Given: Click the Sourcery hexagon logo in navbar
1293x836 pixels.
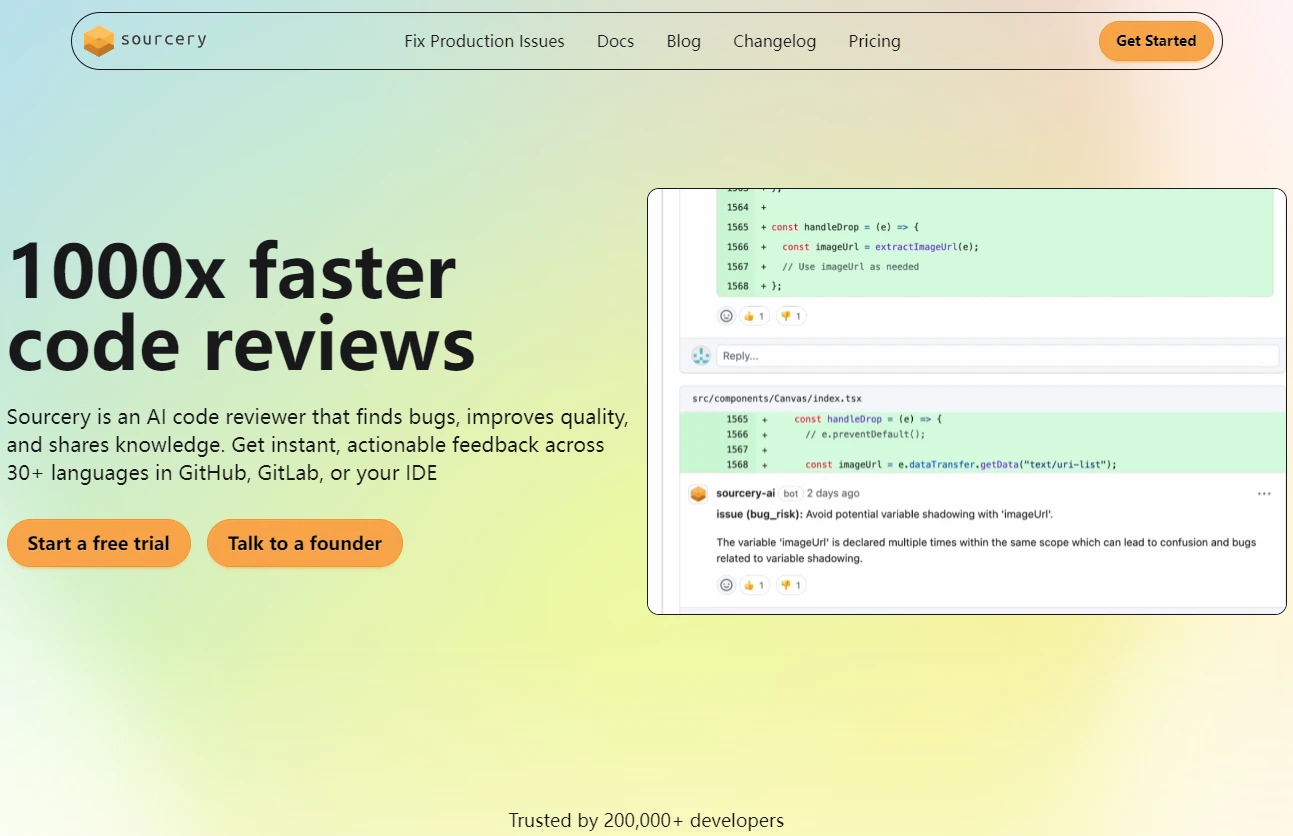Looking at the screenshot, I should click(99, 41).
